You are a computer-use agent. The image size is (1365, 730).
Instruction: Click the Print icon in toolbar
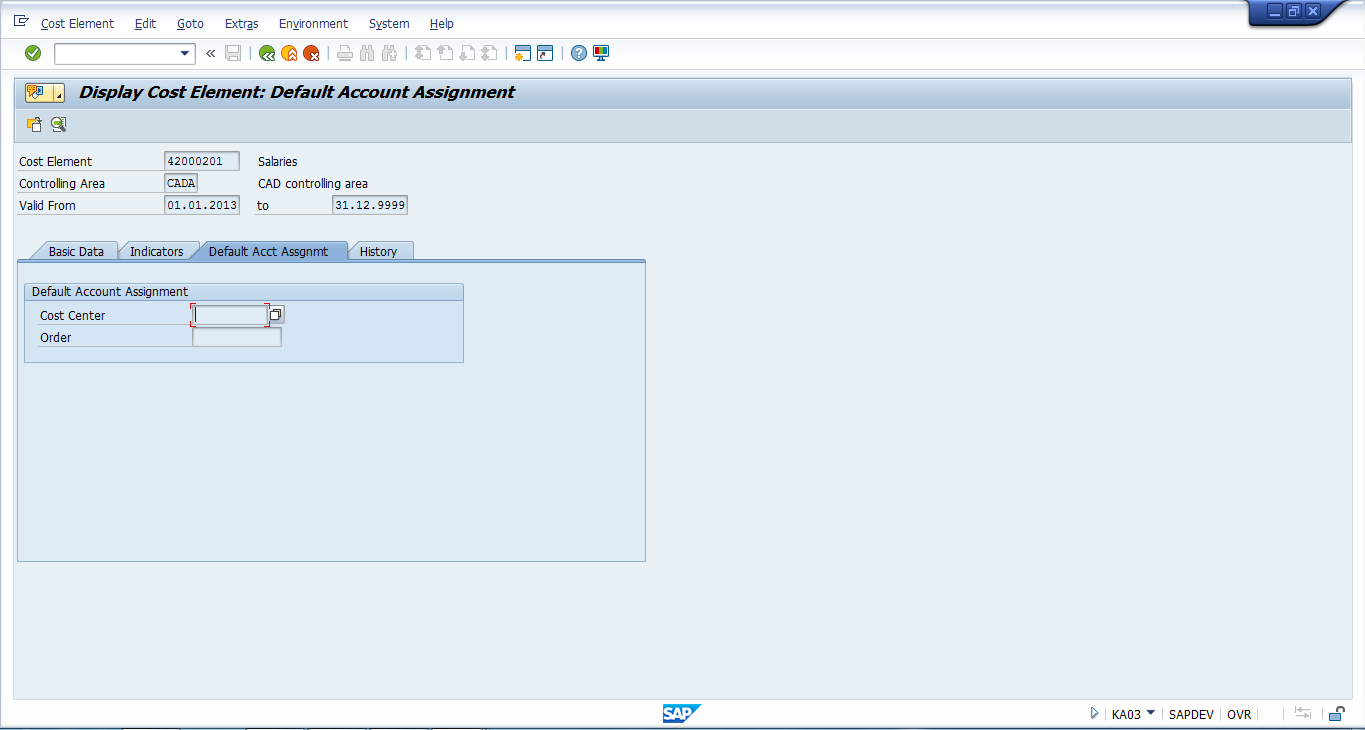345,54
